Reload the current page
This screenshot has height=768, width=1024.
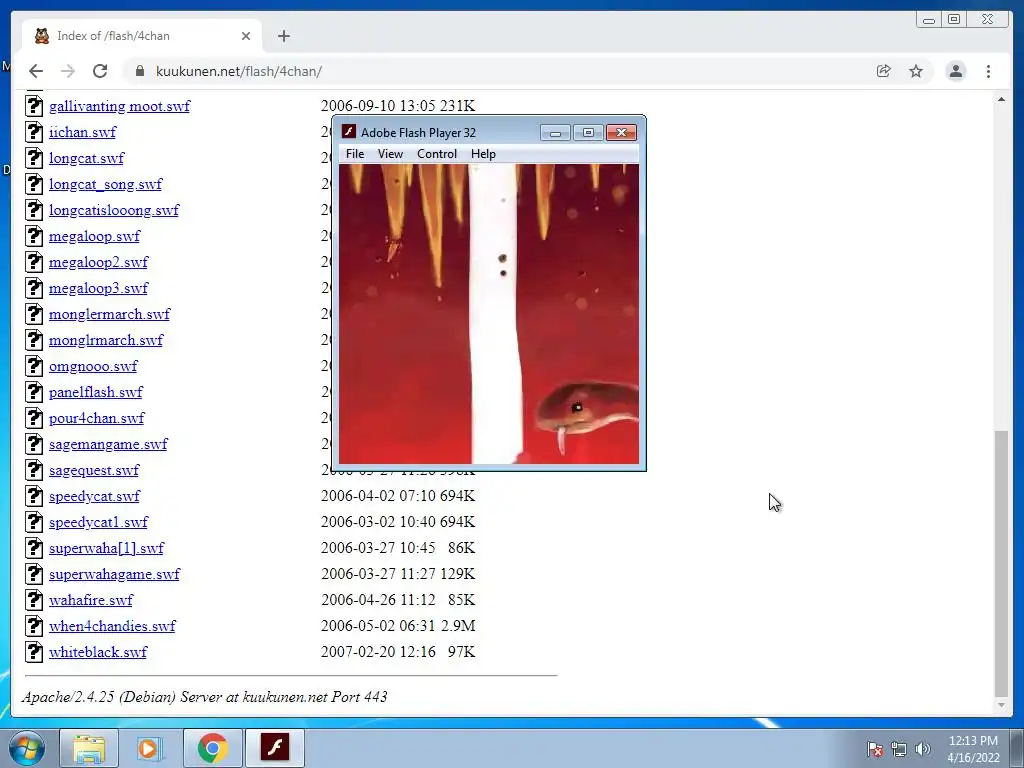pyautogui.click(x=100, y=71)
